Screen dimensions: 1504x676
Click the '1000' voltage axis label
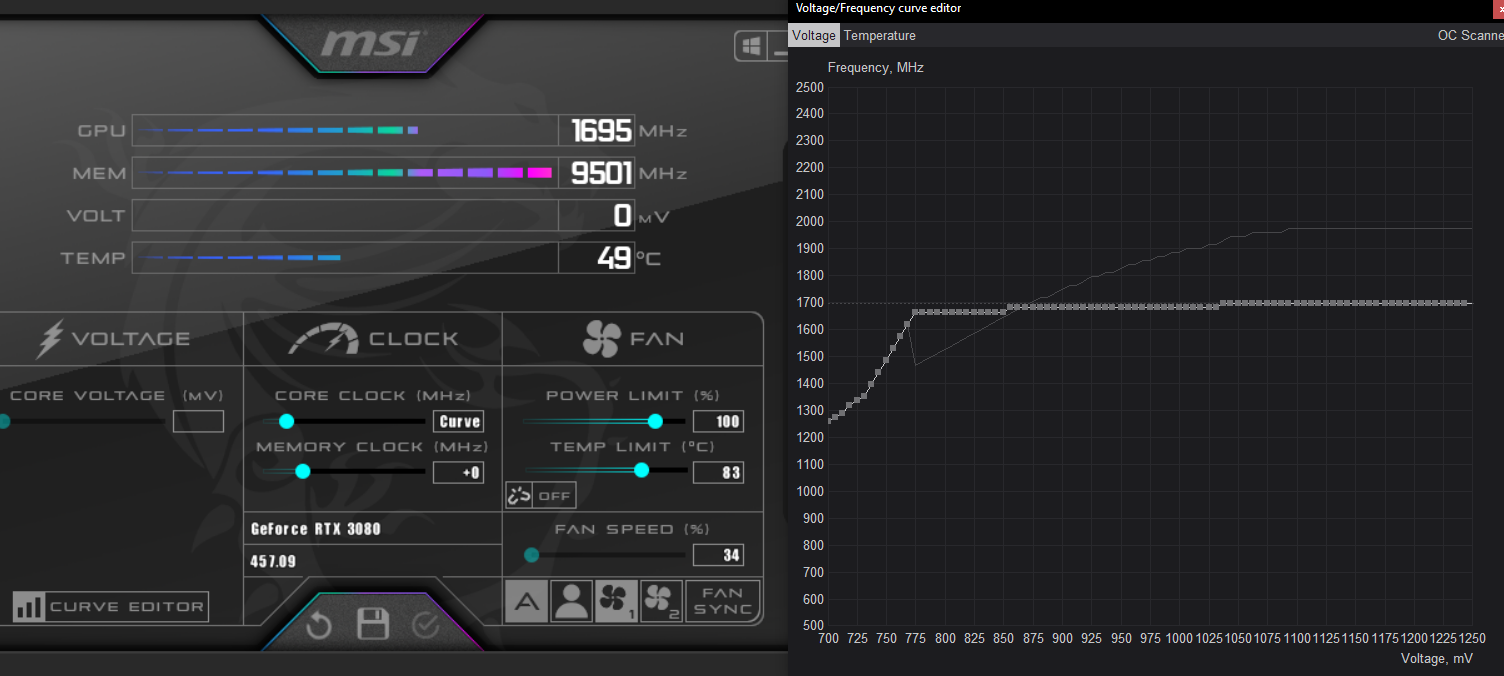[x=1179, y=638]
